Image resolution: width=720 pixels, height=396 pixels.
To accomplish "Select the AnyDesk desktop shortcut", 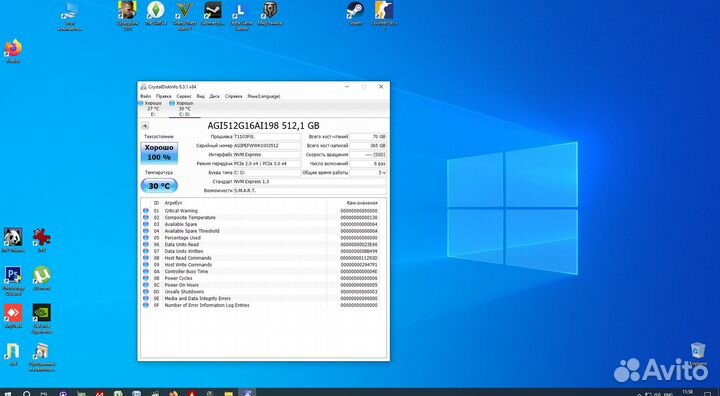I will pos(13,316).
